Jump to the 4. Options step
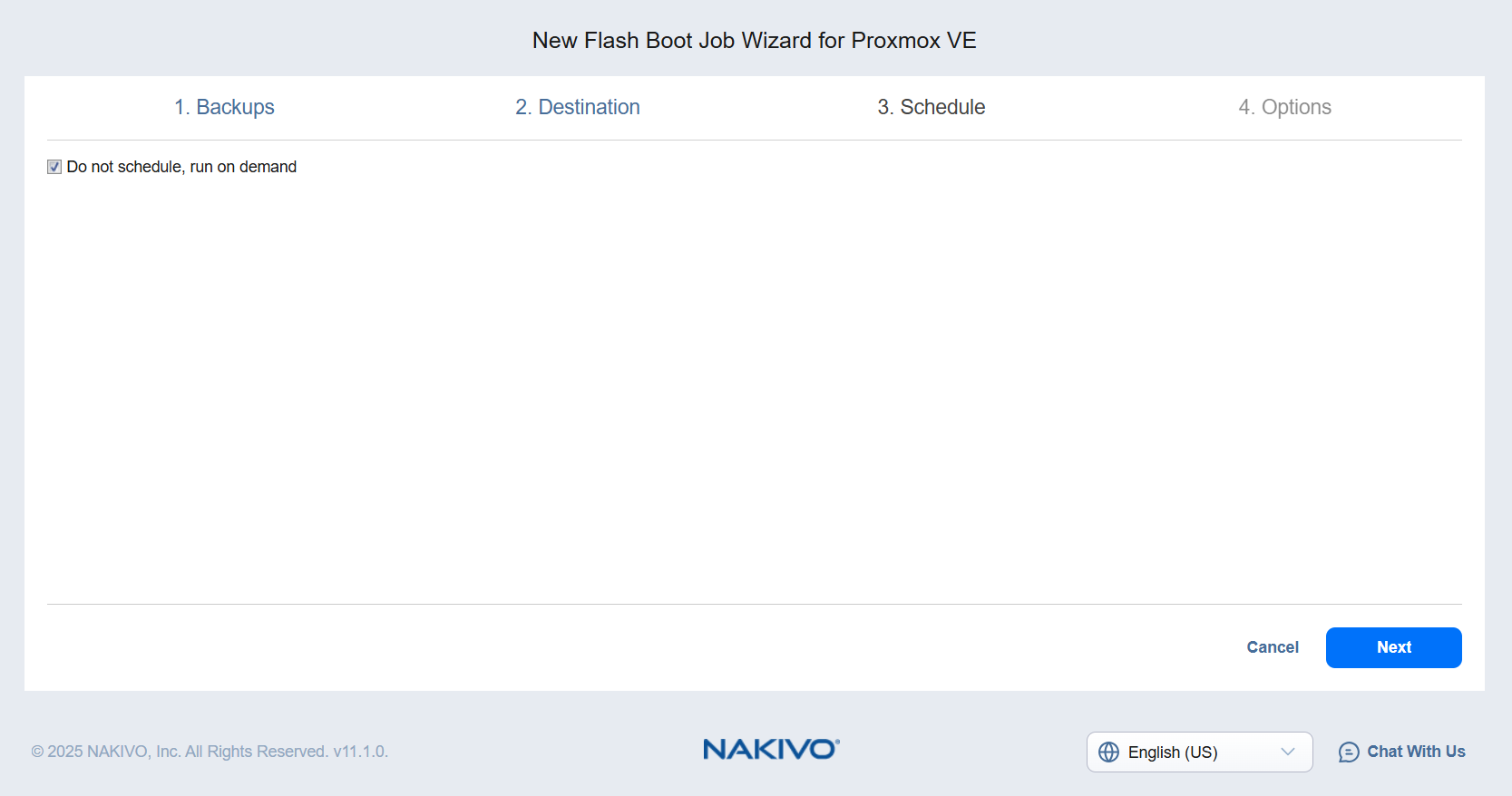This screenshot has width=1512, height=796. [1285, 107]
